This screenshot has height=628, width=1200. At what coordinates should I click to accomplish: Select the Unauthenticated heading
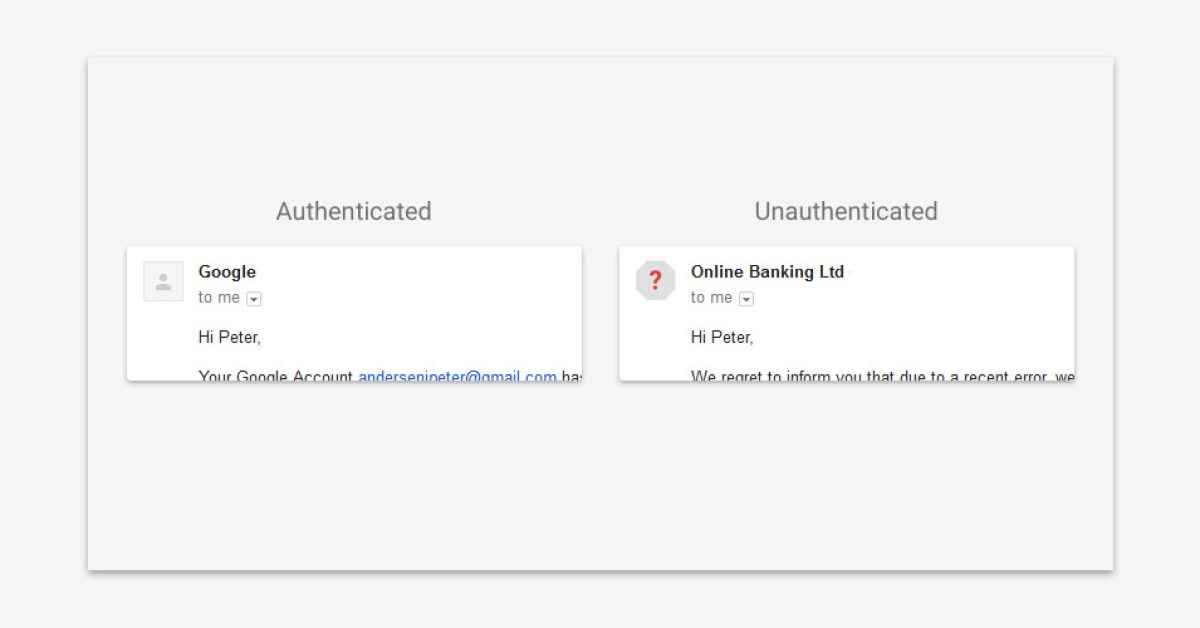(x=846, y=212)
